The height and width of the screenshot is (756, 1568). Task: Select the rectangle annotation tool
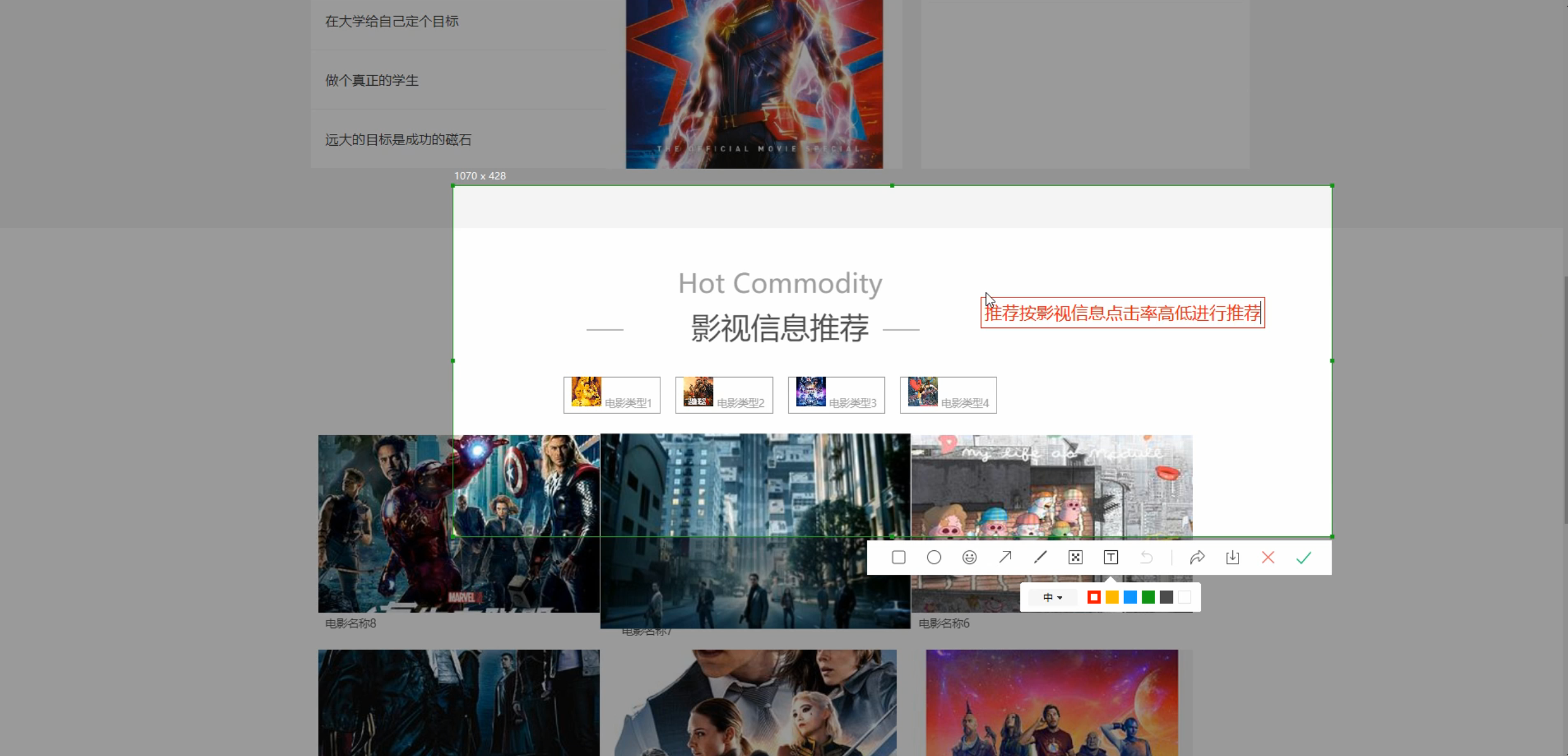coord(899,557)
